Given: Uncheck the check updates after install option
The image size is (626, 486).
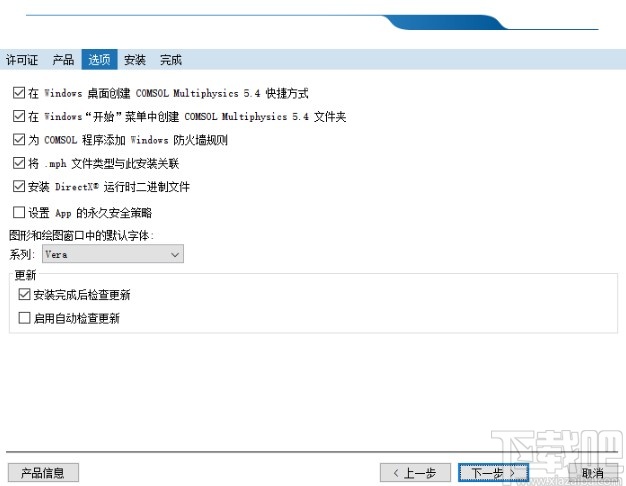Looking at the screenshot, I should pos(24,294).
